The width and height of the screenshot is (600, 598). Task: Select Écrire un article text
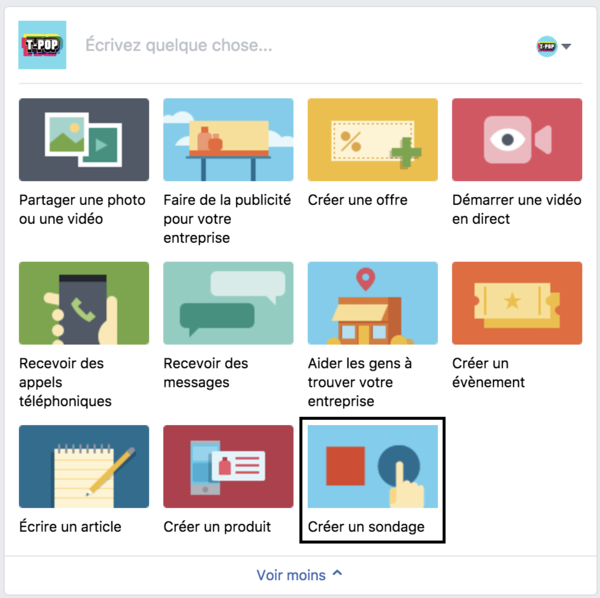[x=70, y=527]
